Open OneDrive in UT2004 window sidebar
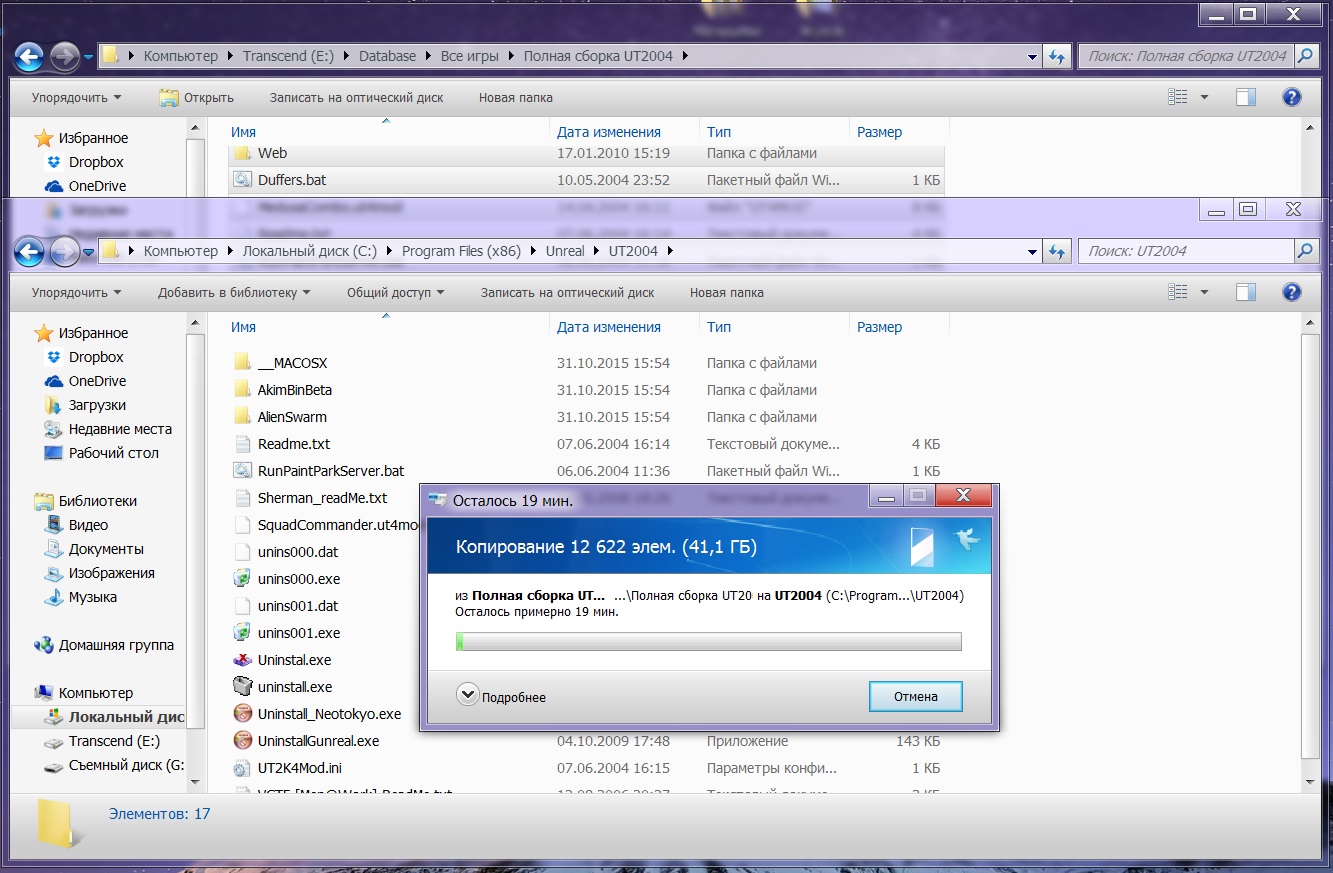This screenshot has width=1333, height=873. click(97, 381)
